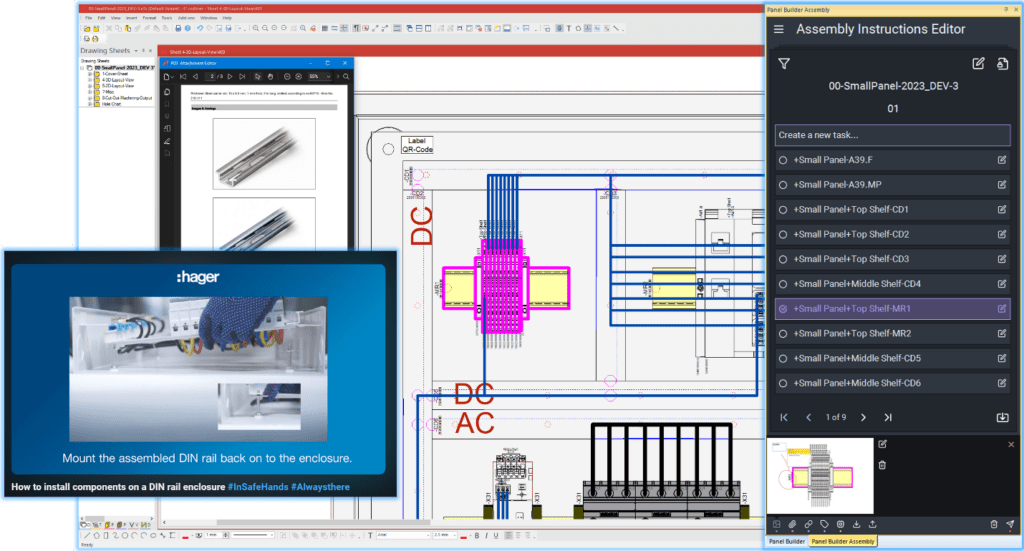Click the #InSafeHands hashtag link

(258, 487)
